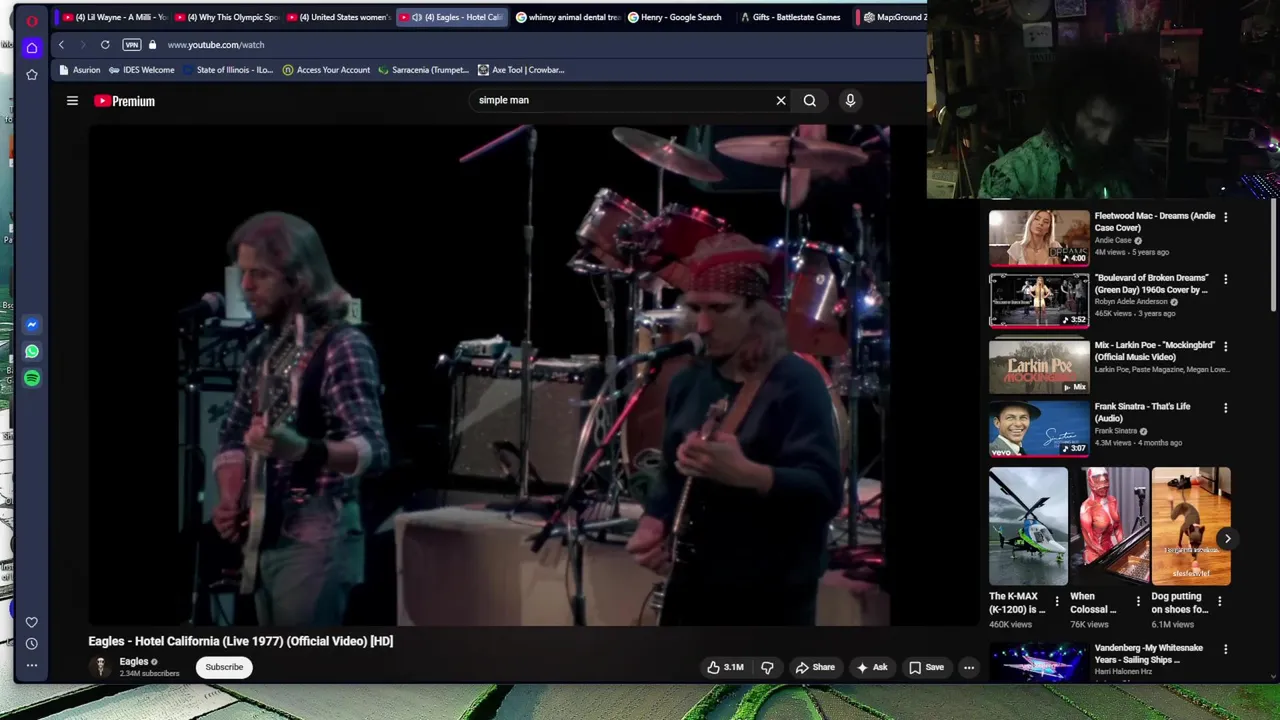The height and width of the screenshot is (720, 1280).
Task: Clear the search text with X
Action: click(x=781, y=100)
